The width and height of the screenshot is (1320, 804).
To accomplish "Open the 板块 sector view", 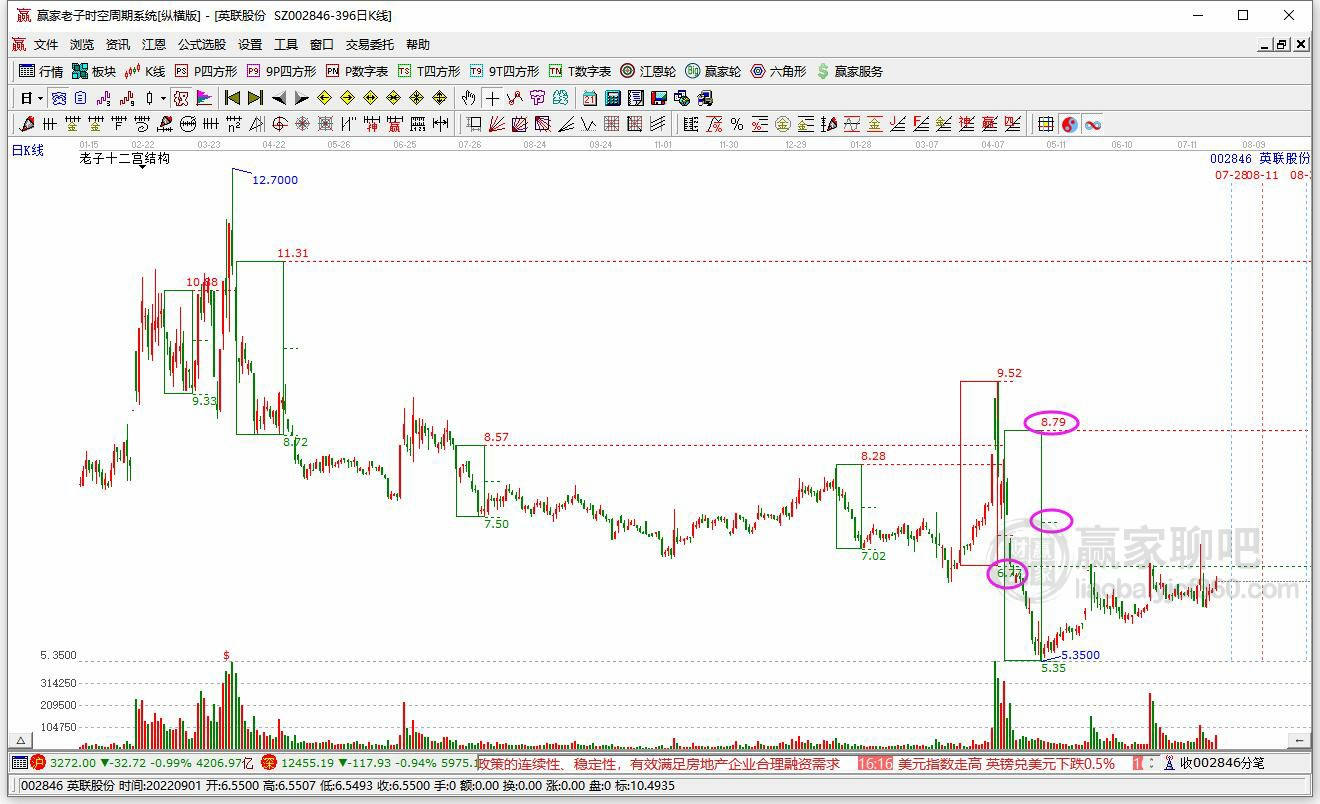I will point(93,71).
